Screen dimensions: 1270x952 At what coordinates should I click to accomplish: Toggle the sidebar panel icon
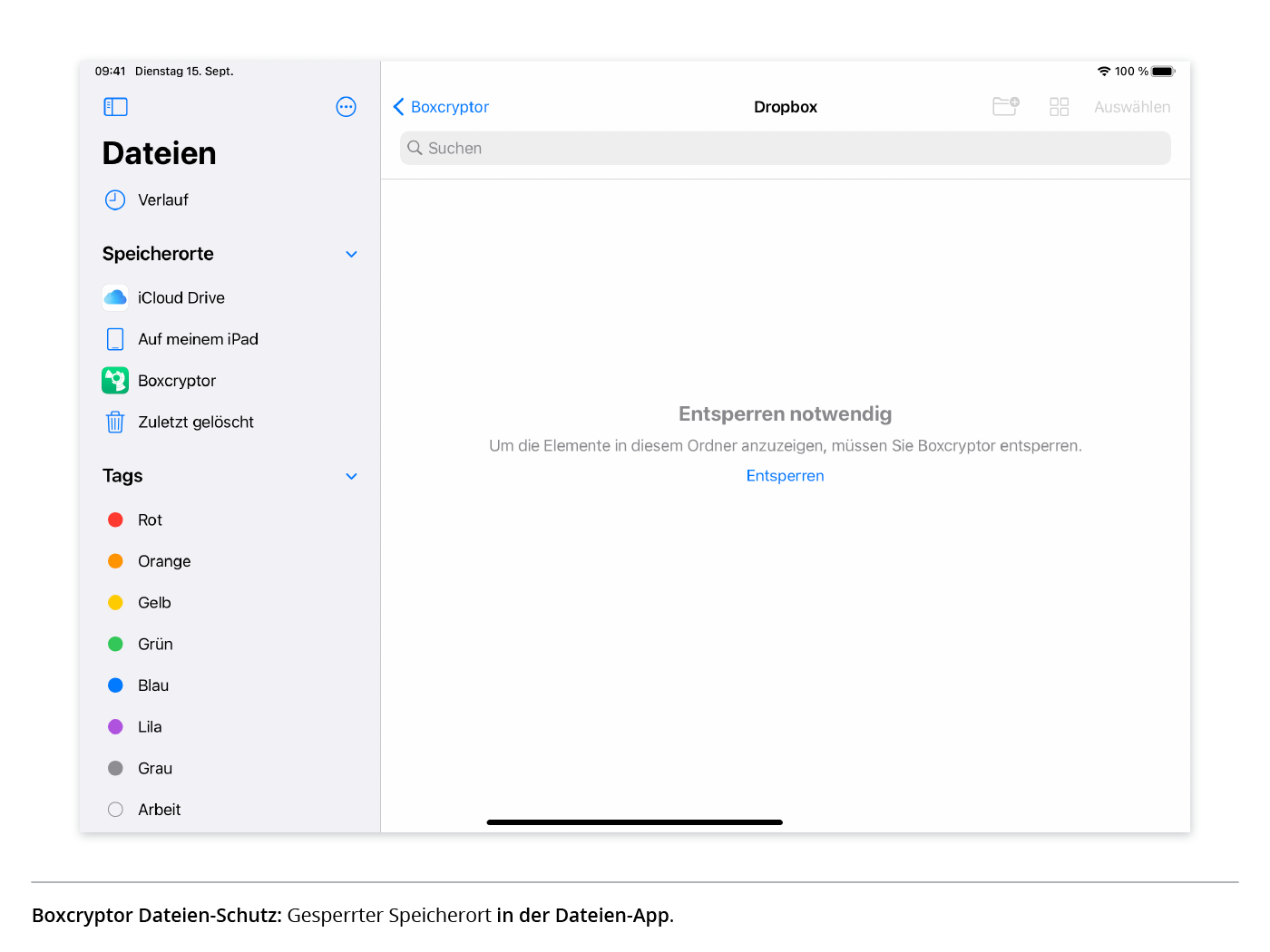click(115, 107)
